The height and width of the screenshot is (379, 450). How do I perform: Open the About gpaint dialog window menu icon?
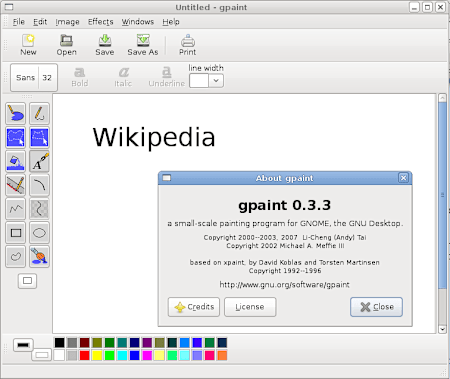pyautogui.click(x=166, y=178)
